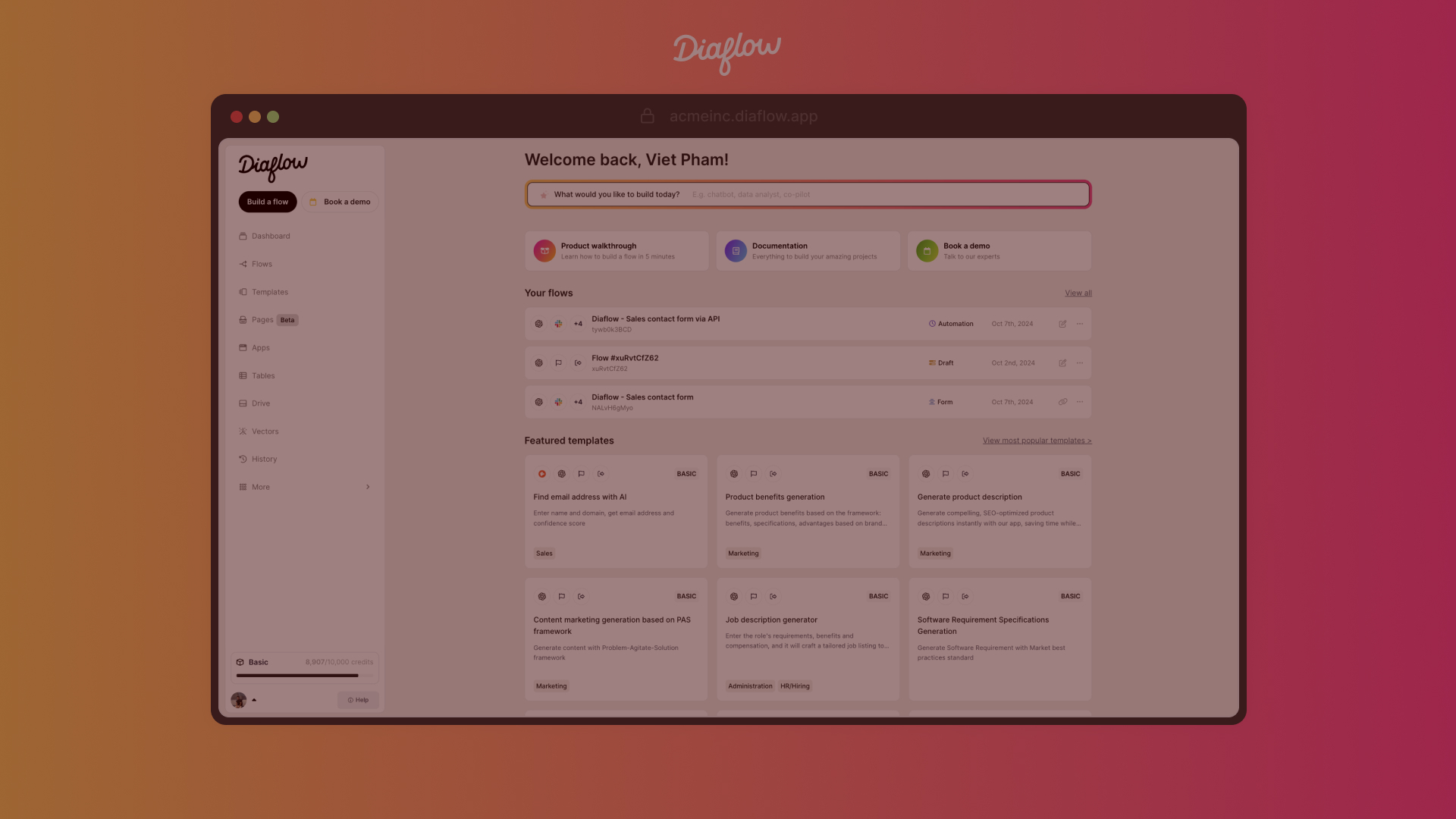This screenshot has height=819, width=1456.
Task: Click the Build a flow button
Action: coord(267,202)
